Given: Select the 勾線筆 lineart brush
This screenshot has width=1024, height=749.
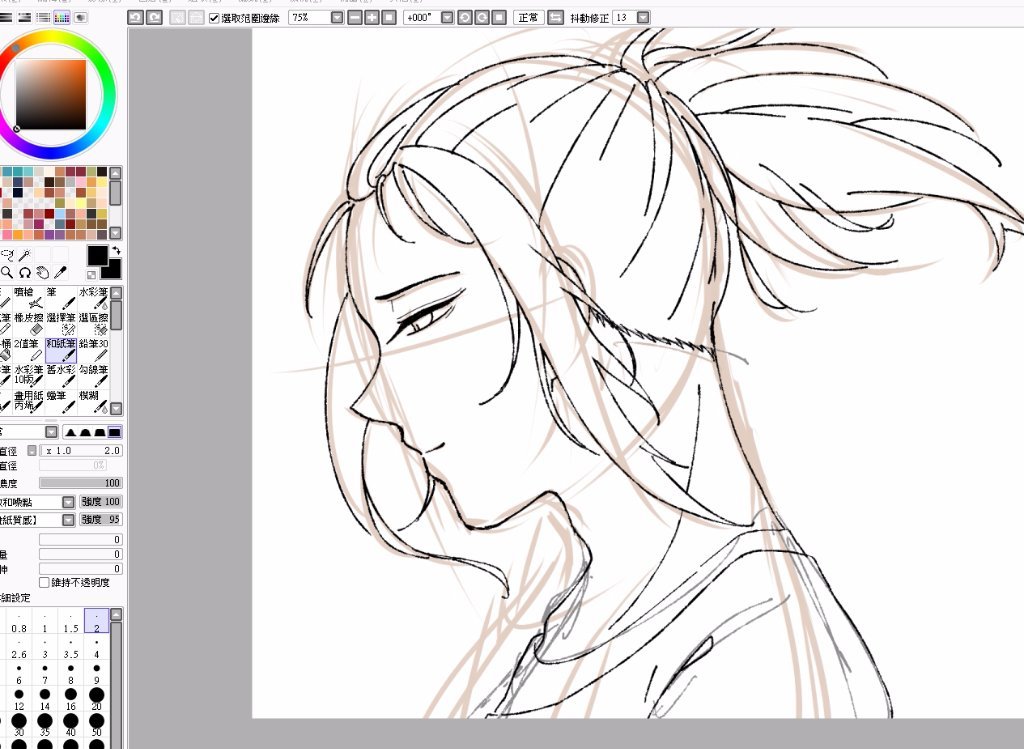Looking at the screenshot, I should click(x=93, y=376).
